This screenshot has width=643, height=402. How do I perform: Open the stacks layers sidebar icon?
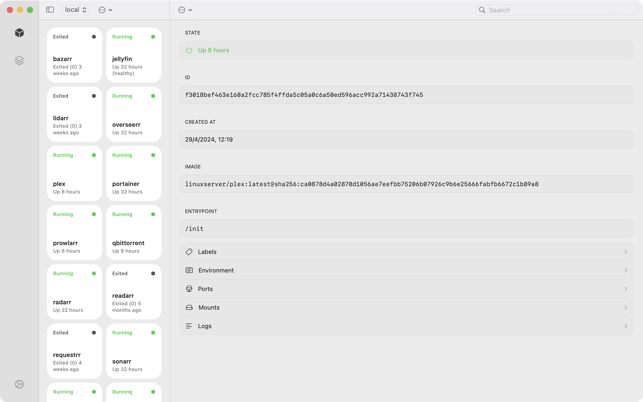[19, 61]
